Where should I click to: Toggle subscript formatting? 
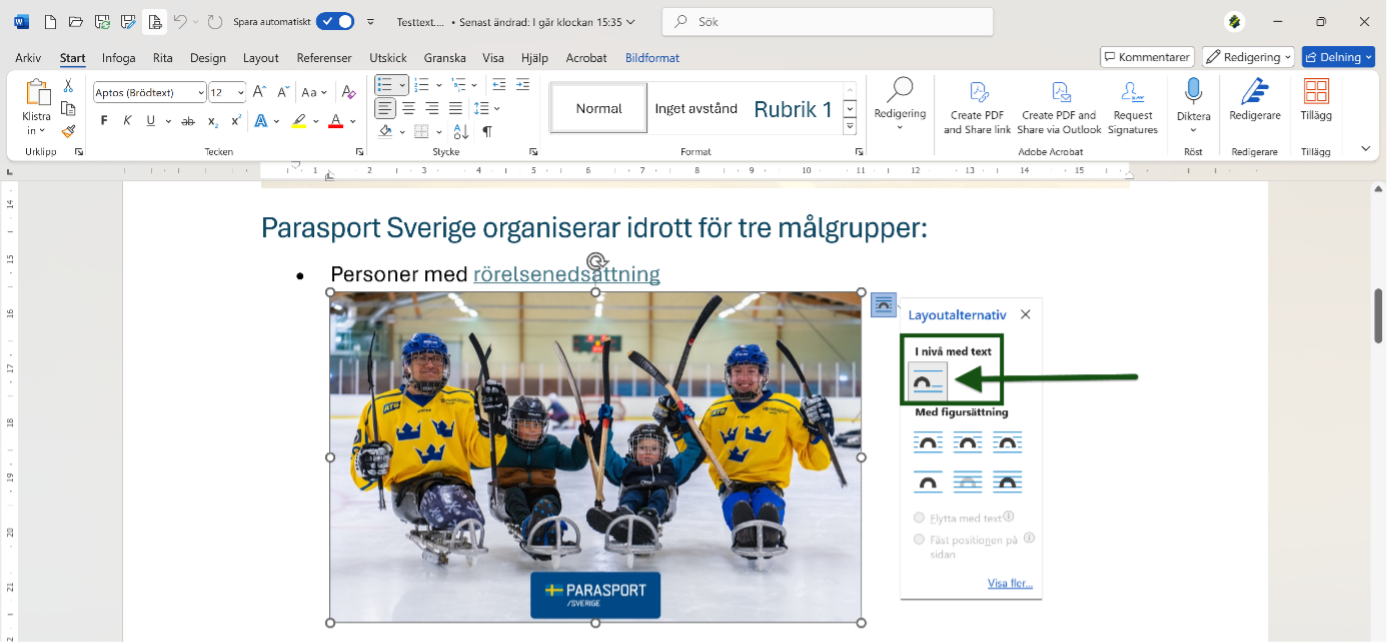pyautogui.click(x=213, y=121)
